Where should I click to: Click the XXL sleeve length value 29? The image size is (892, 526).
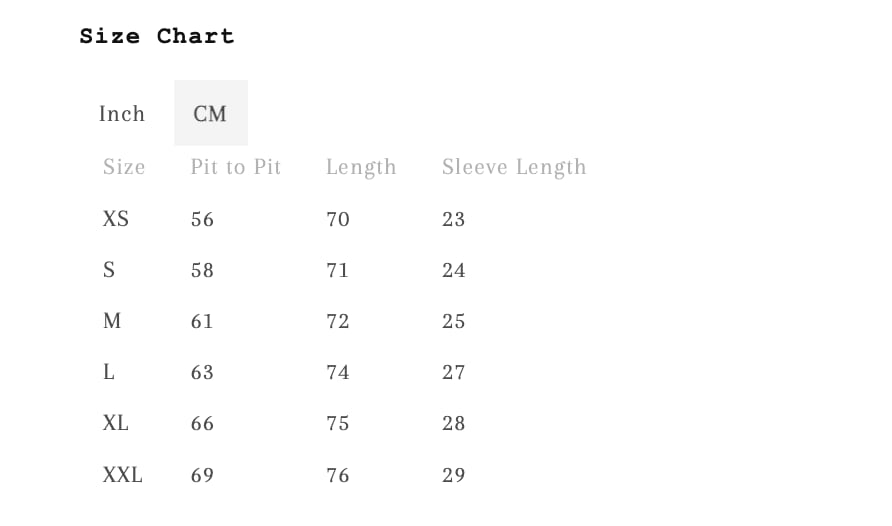(x=453, y=475)
